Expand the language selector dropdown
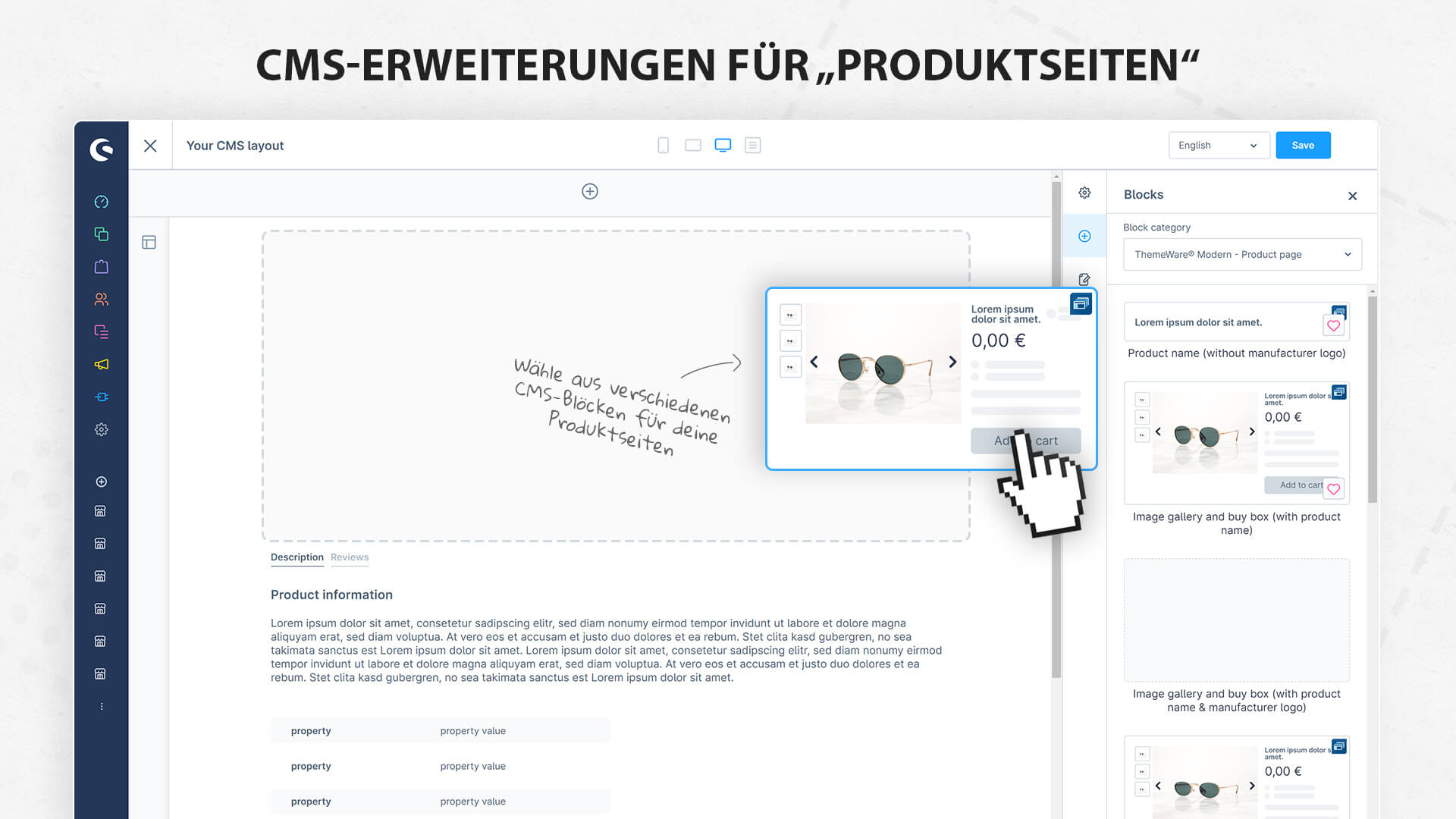The height and width of the screenshot is (819, 1456). coord(1216,145)
